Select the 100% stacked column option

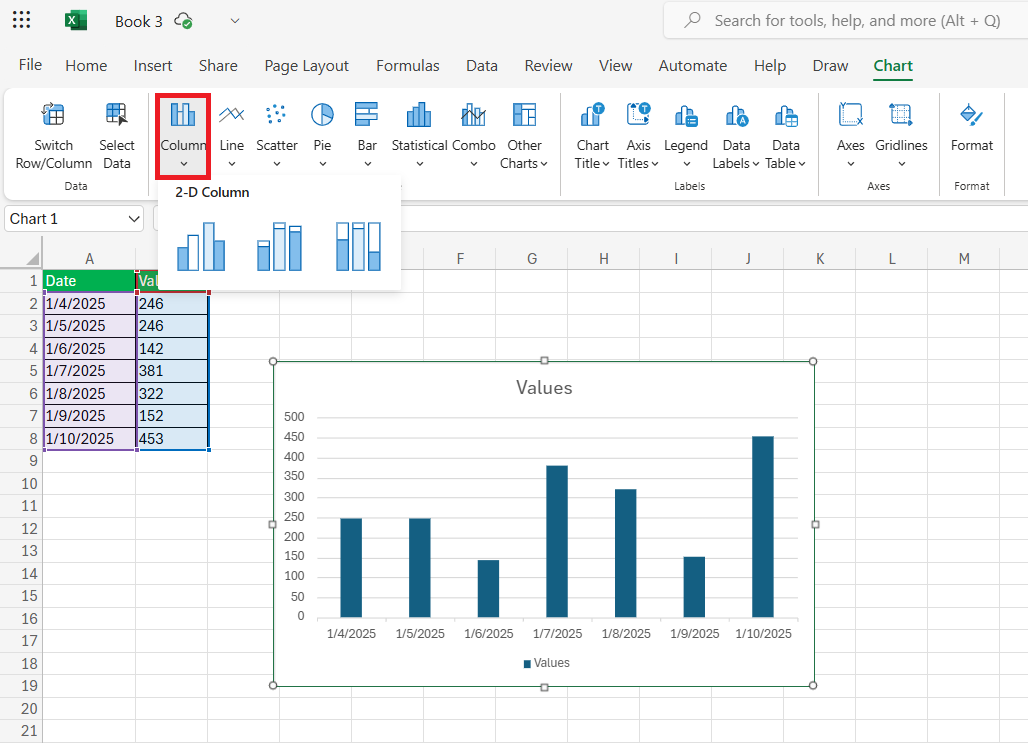click(358, 246)
